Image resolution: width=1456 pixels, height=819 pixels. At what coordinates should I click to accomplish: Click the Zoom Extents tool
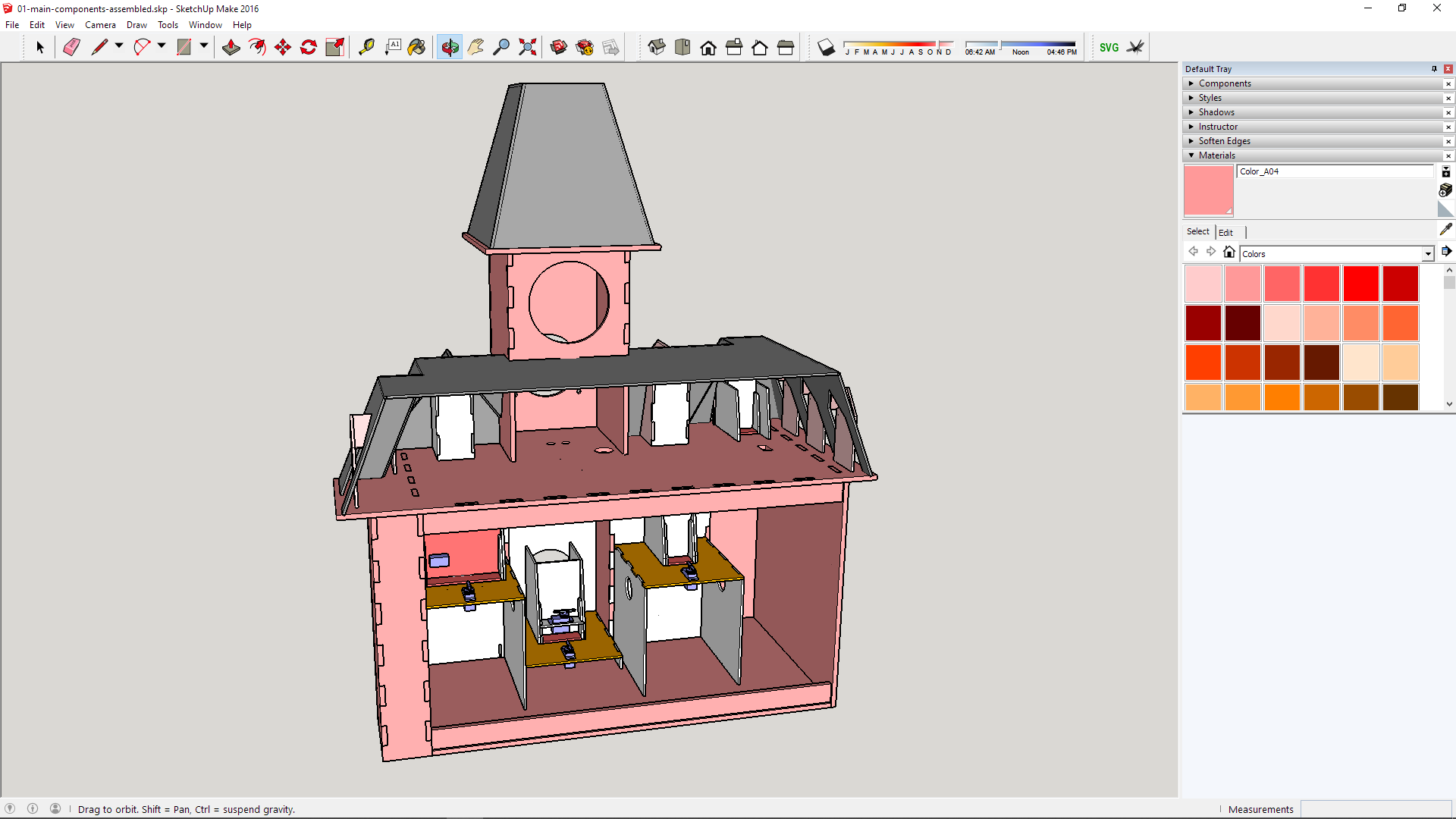pyautogui.click(x=527, y=47)
